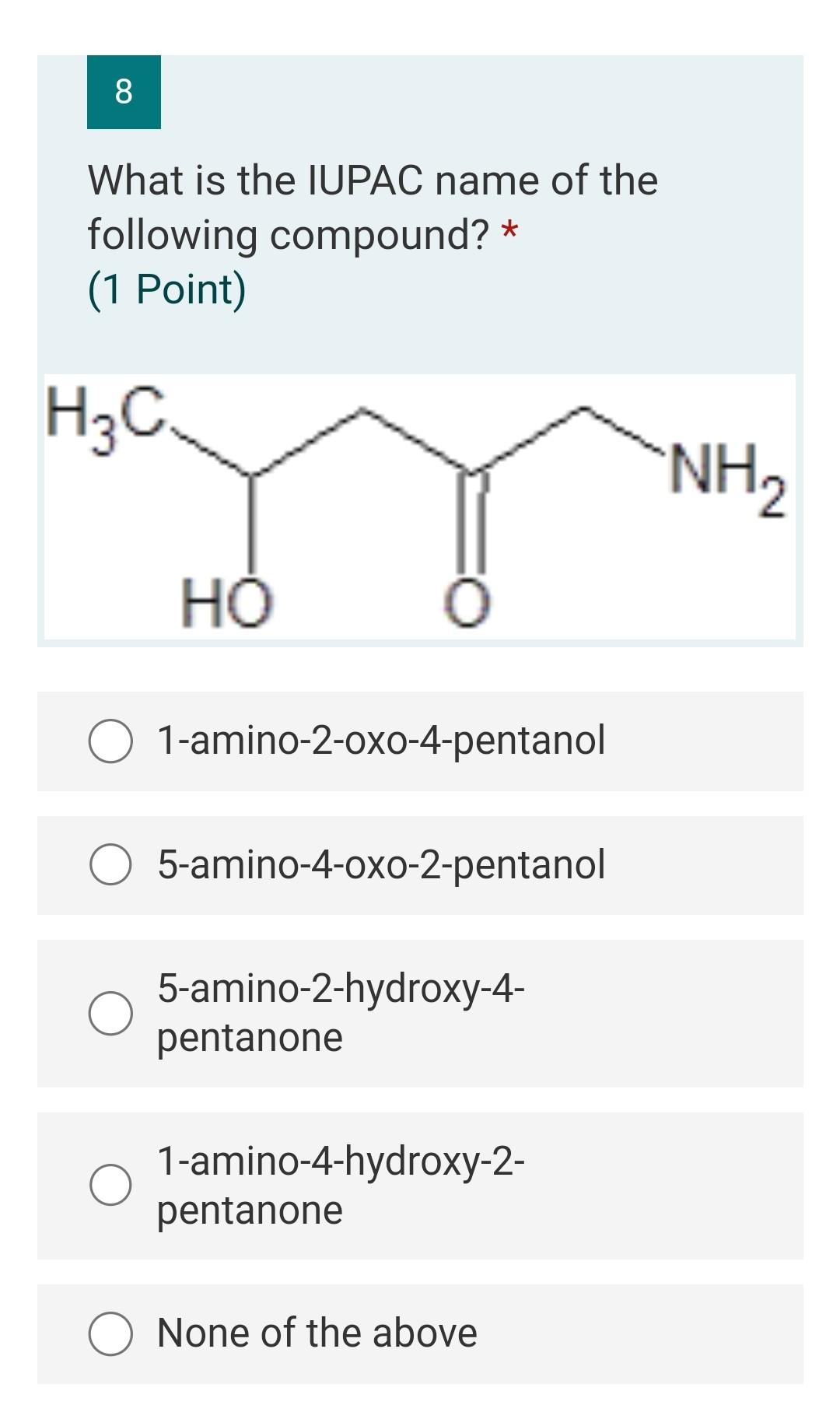Select the None of the above radio
This screenshot has height=1419, width=840.
pos(110,1333)
